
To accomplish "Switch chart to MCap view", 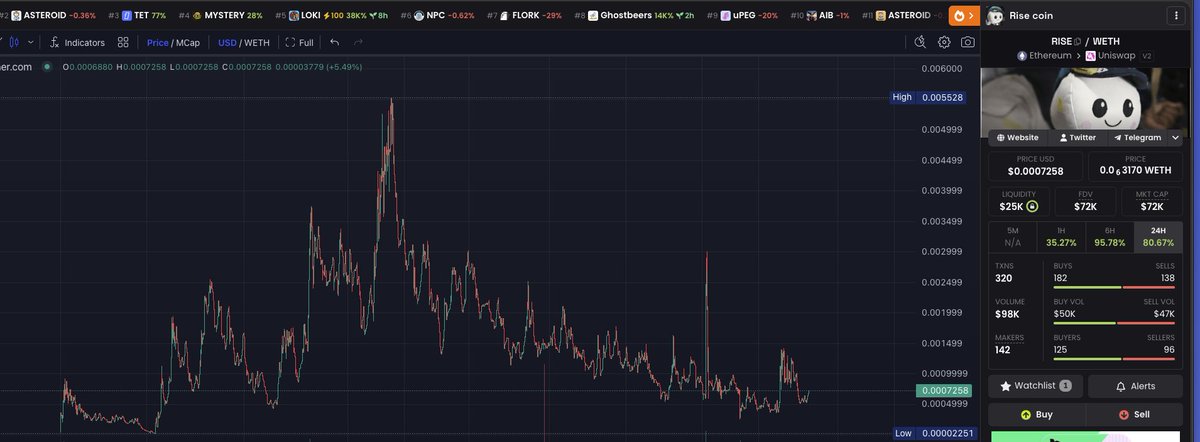I will pos(189,43).
